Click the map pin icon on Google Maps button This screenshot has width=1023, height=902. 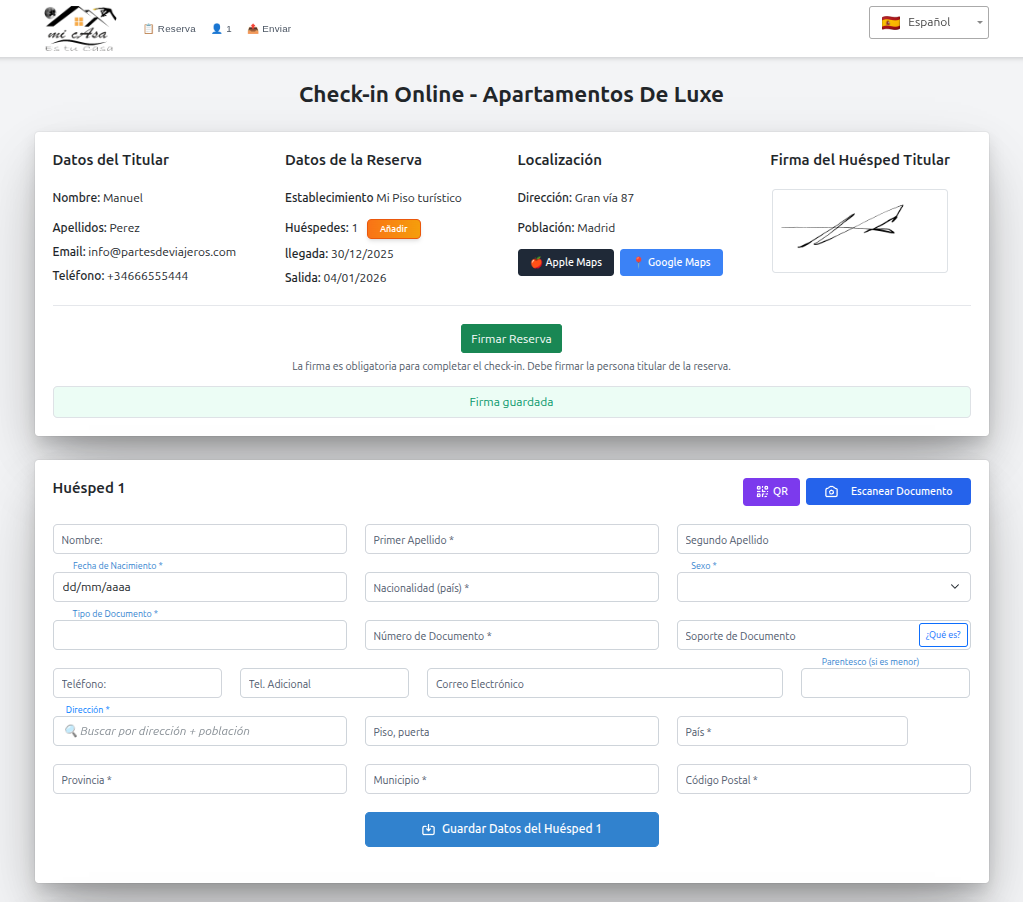[640, 262]
